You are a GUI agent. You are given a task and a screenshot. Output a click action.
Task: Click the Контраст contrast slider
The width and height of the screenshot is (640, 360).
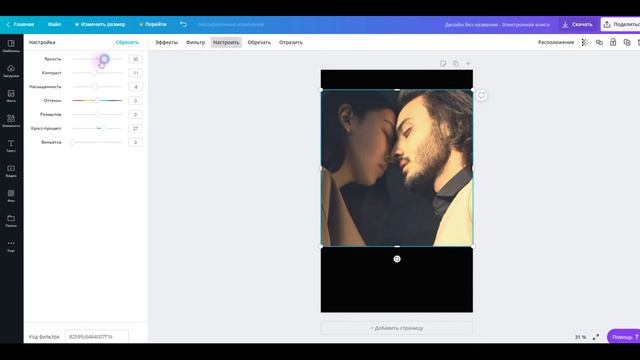pyautogui.click(x=97, y=73)
